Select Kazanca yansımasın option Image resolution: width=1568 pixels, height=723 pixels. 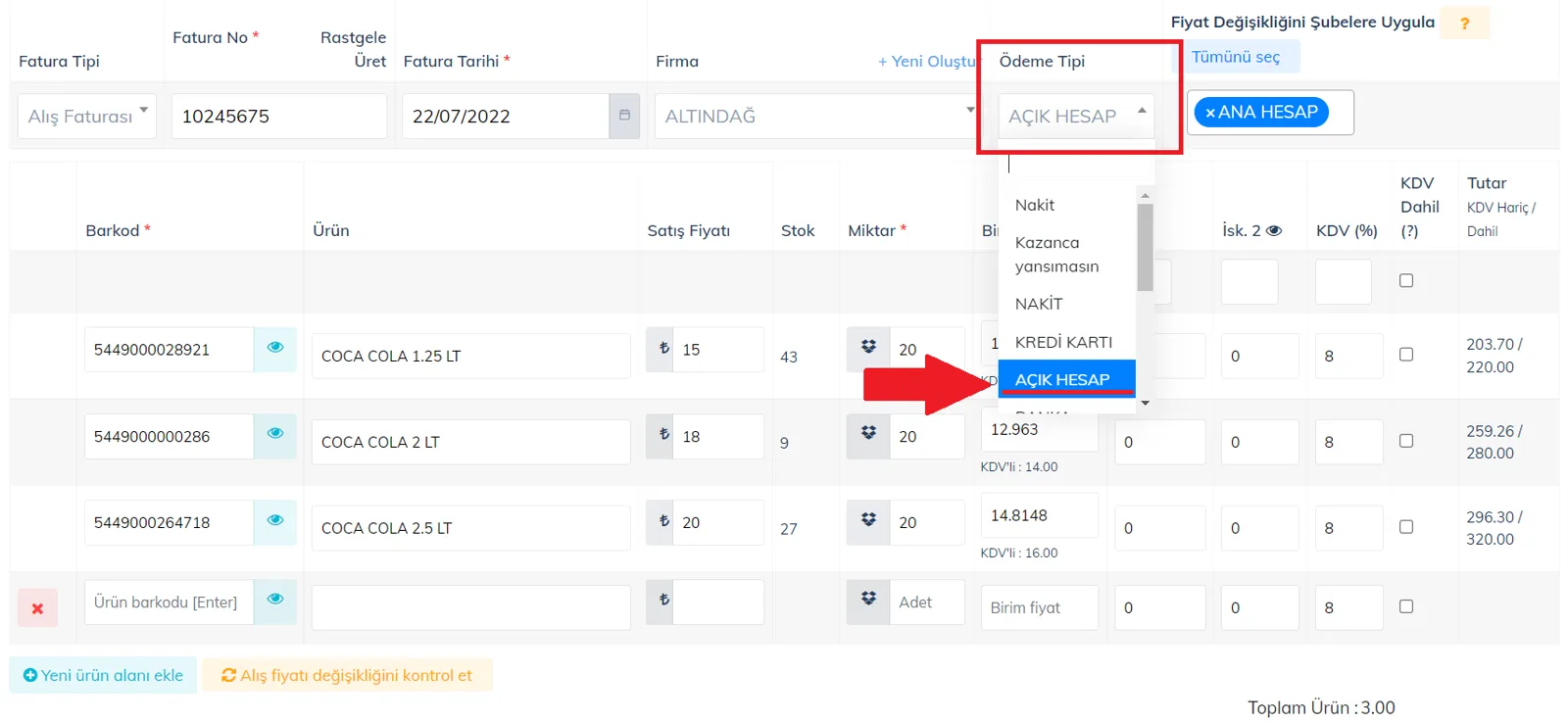pyautogui.click(x=1066, y=255)
